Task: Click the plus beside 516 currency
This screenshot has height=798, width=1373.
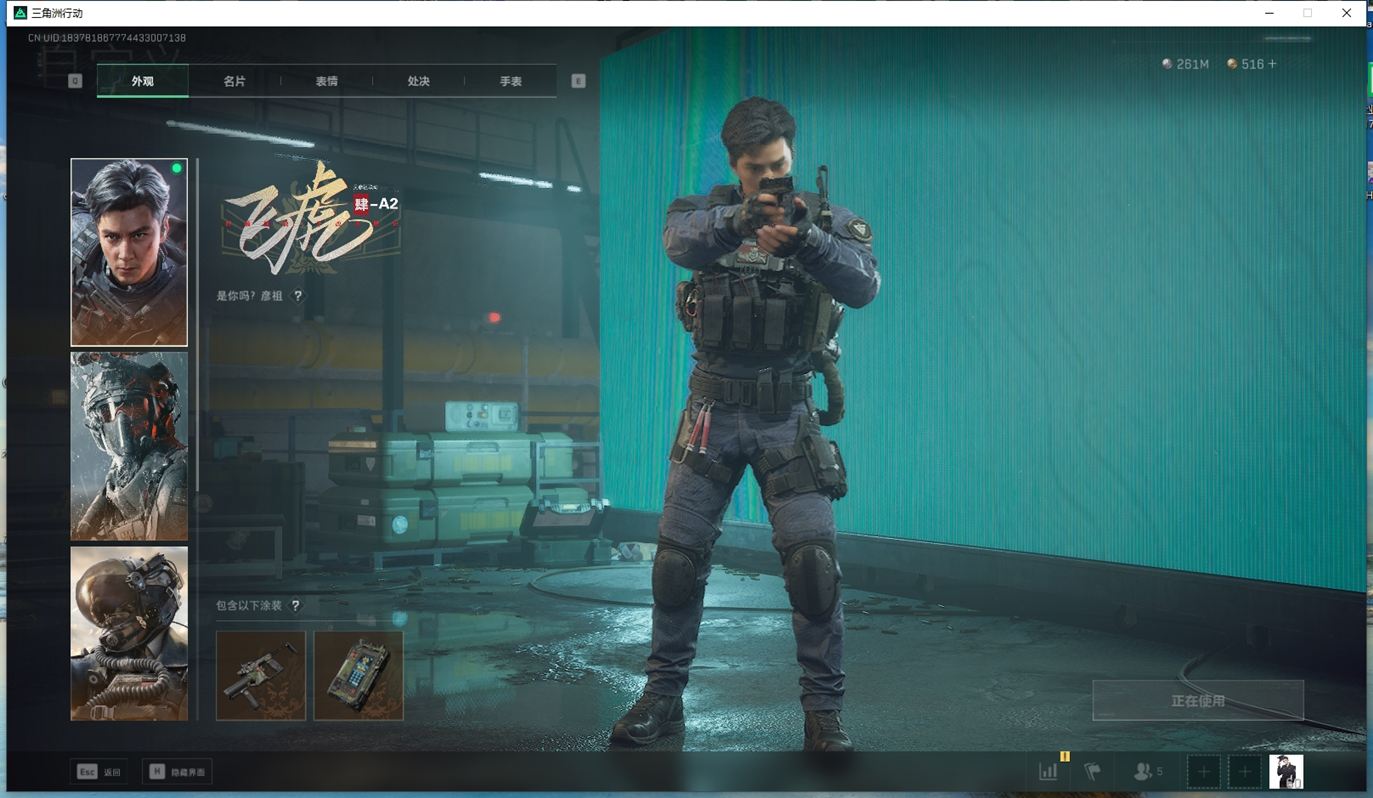Action: (1272, 64)
